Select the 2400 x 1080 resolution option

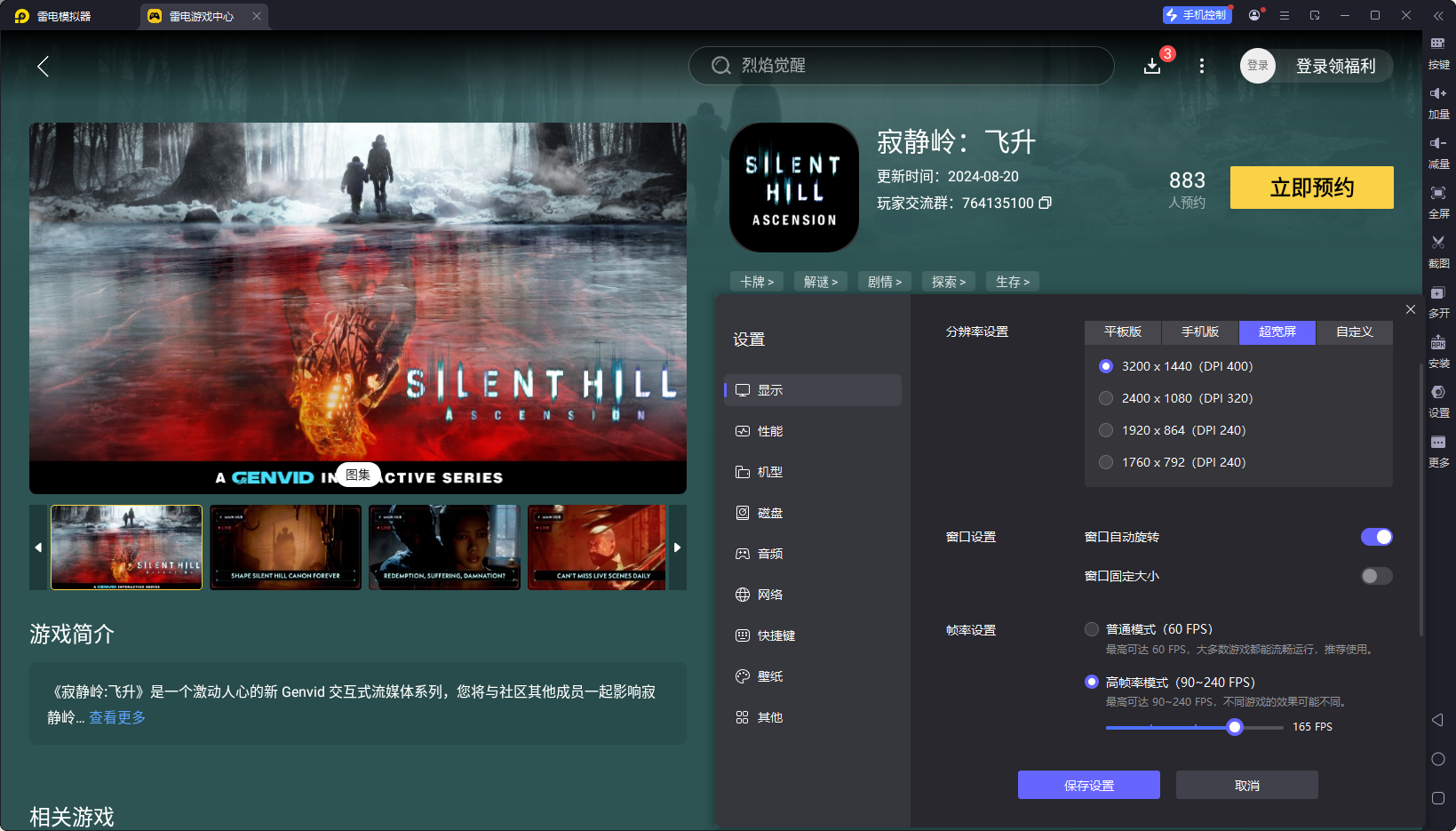1106,398
